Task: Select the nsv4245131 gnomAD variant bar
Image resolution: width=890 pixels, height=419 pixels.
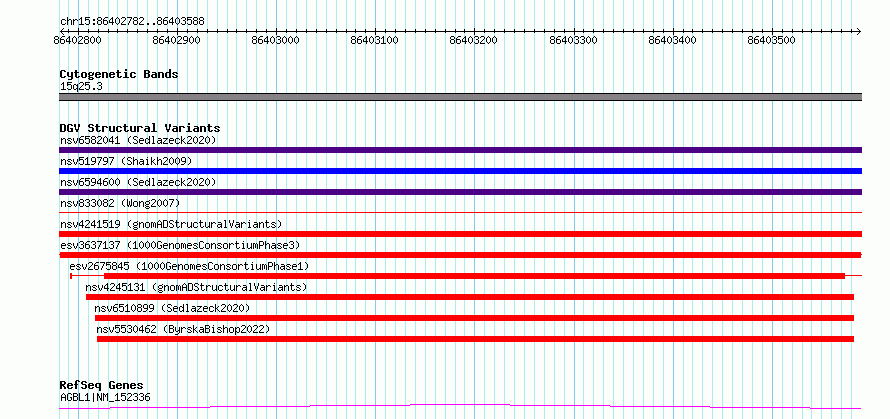Action: pyautogui.click(x=470, y=297)
